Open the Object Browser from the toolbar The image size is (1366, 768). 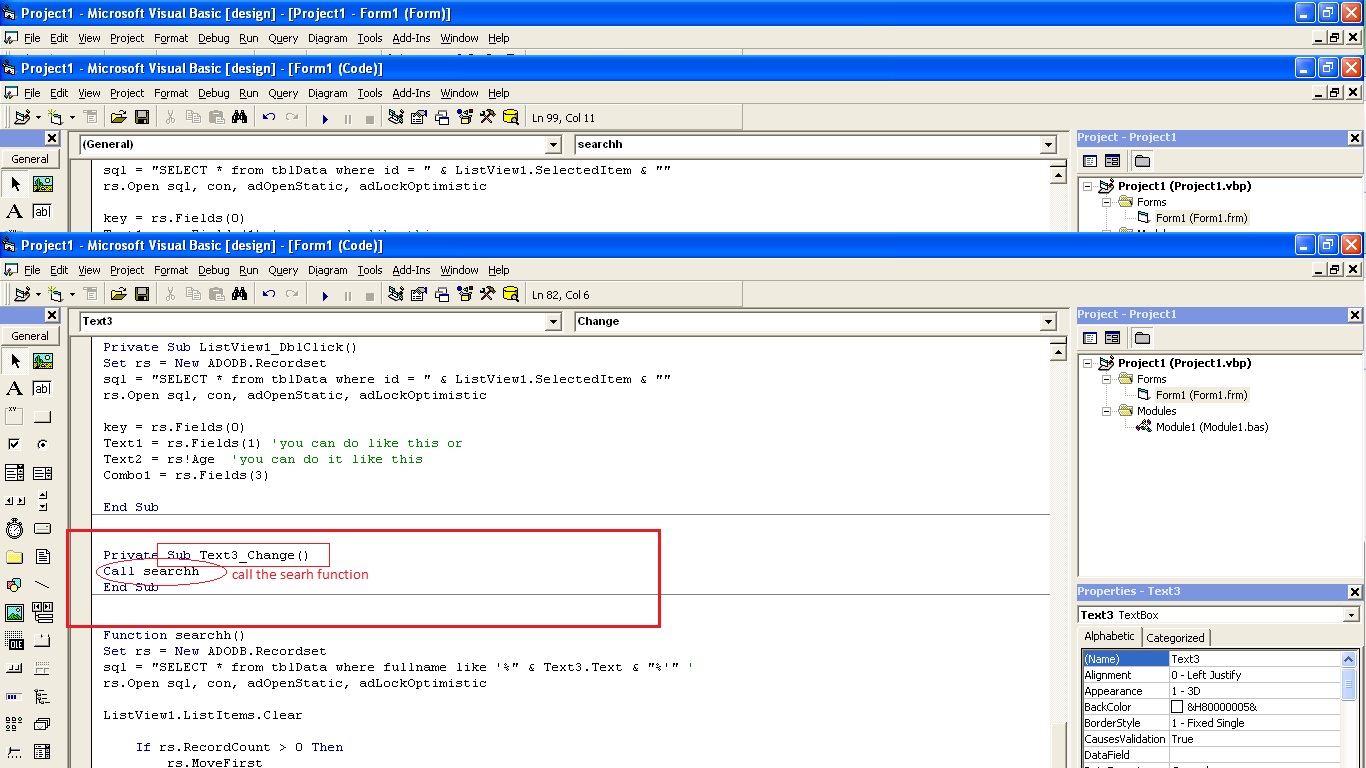tap(464, 293)
